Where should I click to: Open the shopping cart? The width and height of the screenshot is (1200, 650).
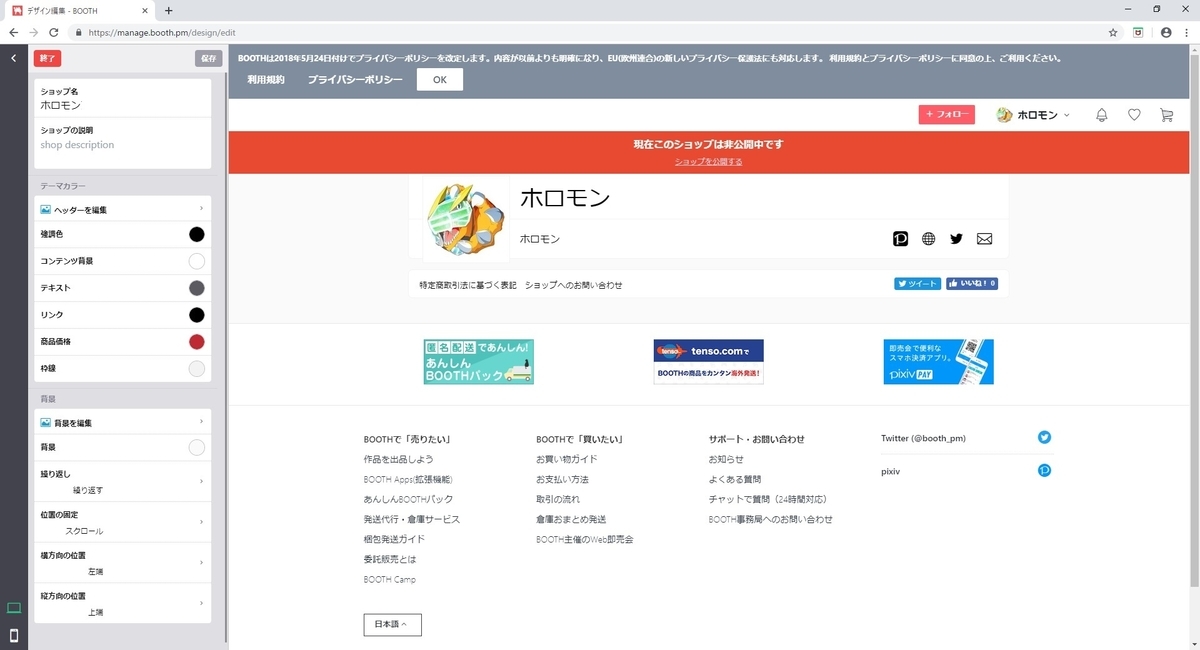[x=1166, y=115]
